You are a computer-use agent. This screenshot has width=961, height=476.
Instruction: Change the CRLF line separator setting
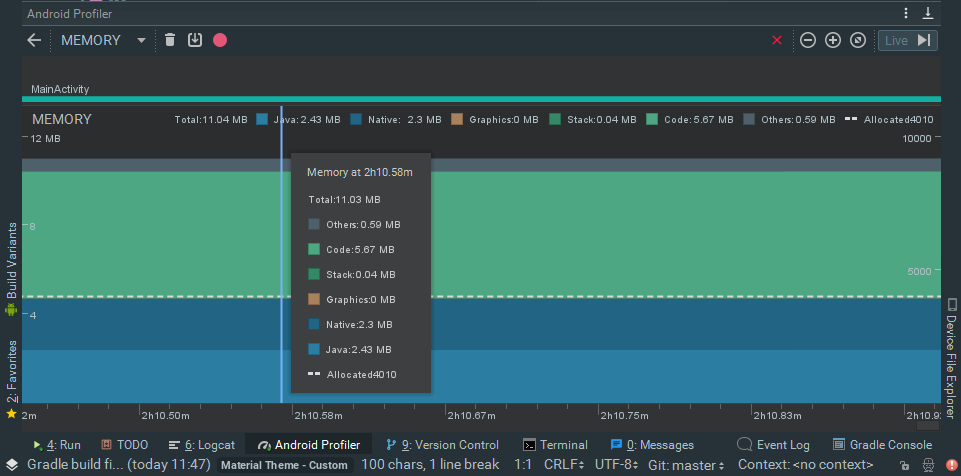click(564, 465)
